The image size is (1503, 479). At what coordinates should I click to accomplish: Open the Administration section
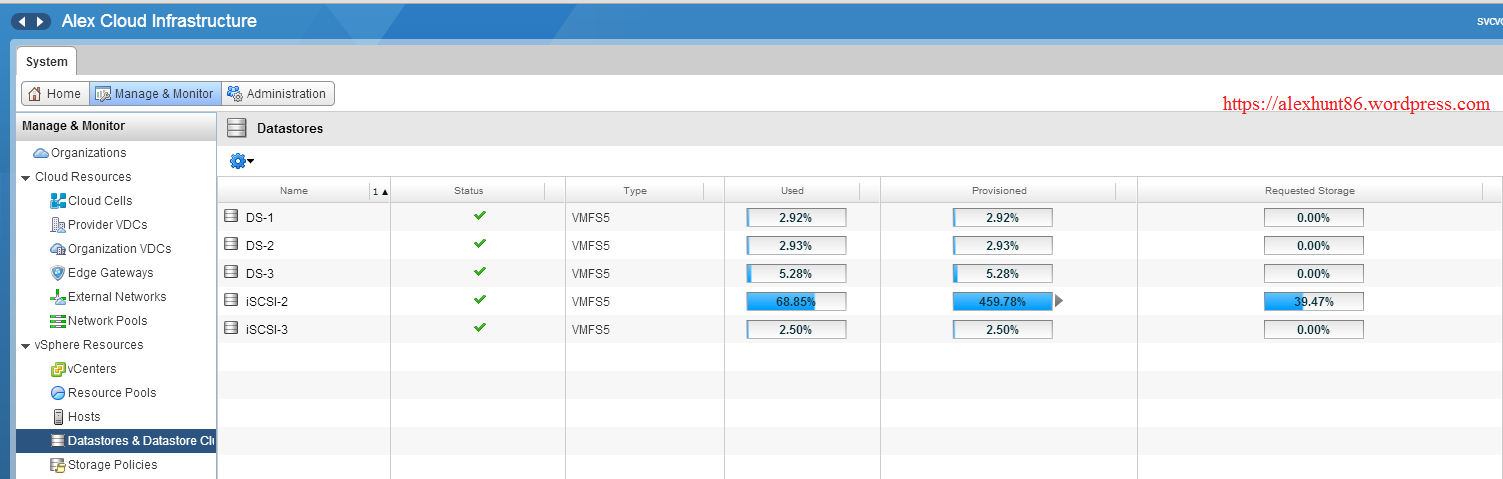tap(278, 94)
